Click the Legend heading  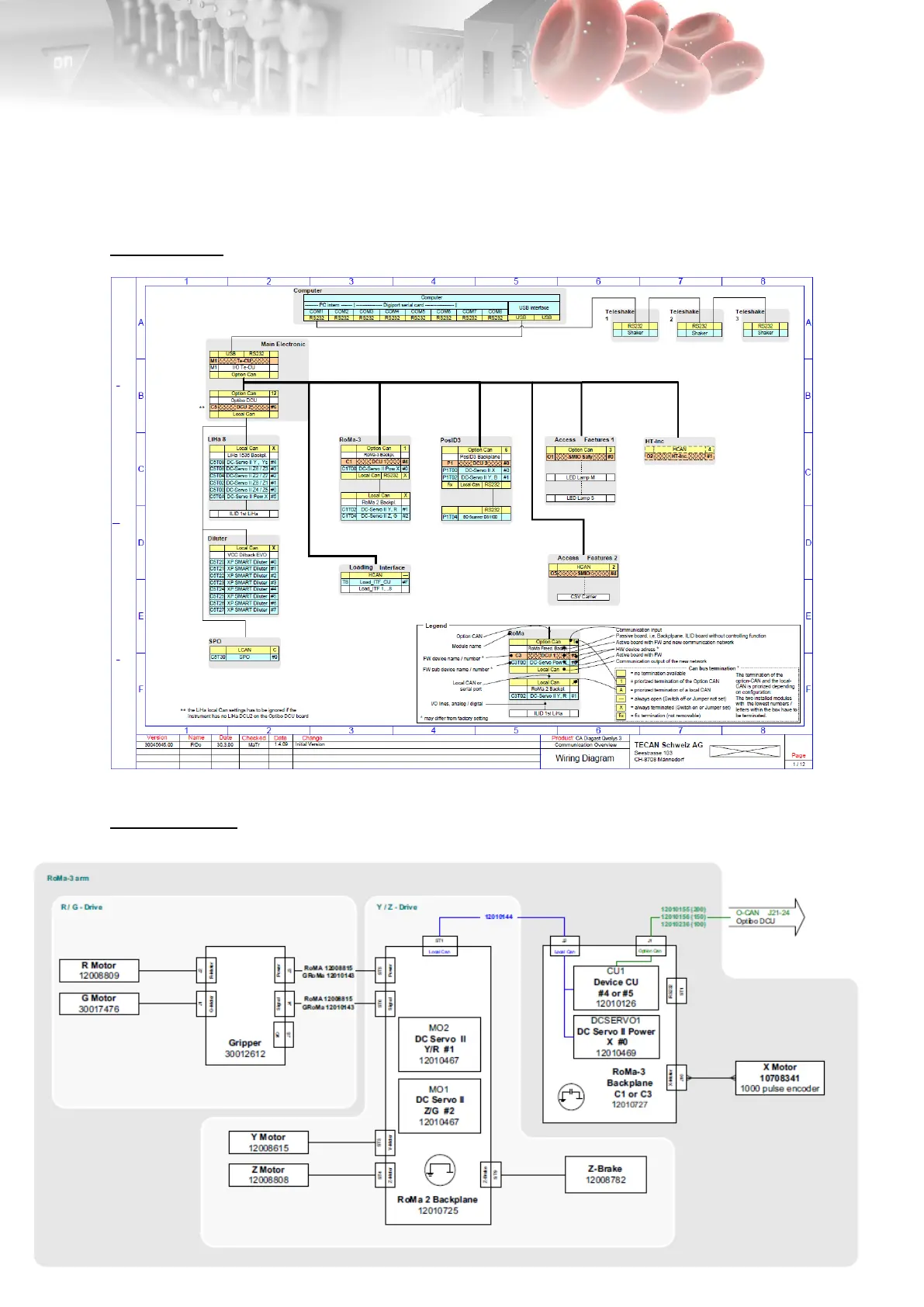coord(436,626)
